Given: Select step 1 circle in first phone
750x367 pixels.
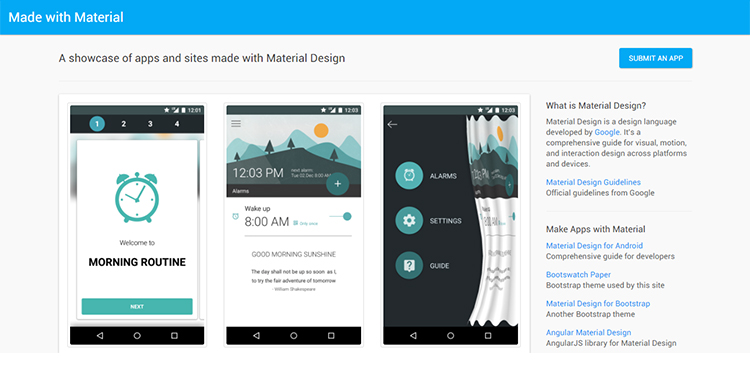Looking at the screenshot, I should (97, 124).
